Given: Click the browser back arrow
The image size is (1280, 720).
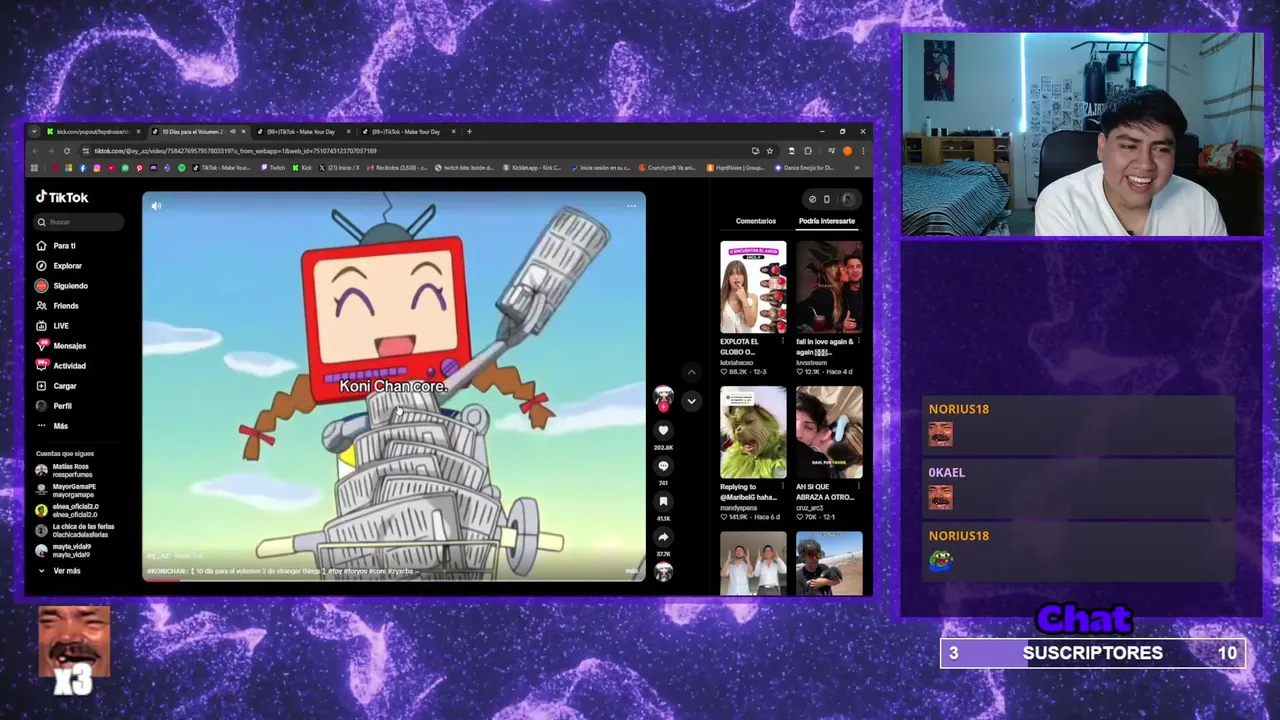Looking at the screenshot, I should click(34, 151).
